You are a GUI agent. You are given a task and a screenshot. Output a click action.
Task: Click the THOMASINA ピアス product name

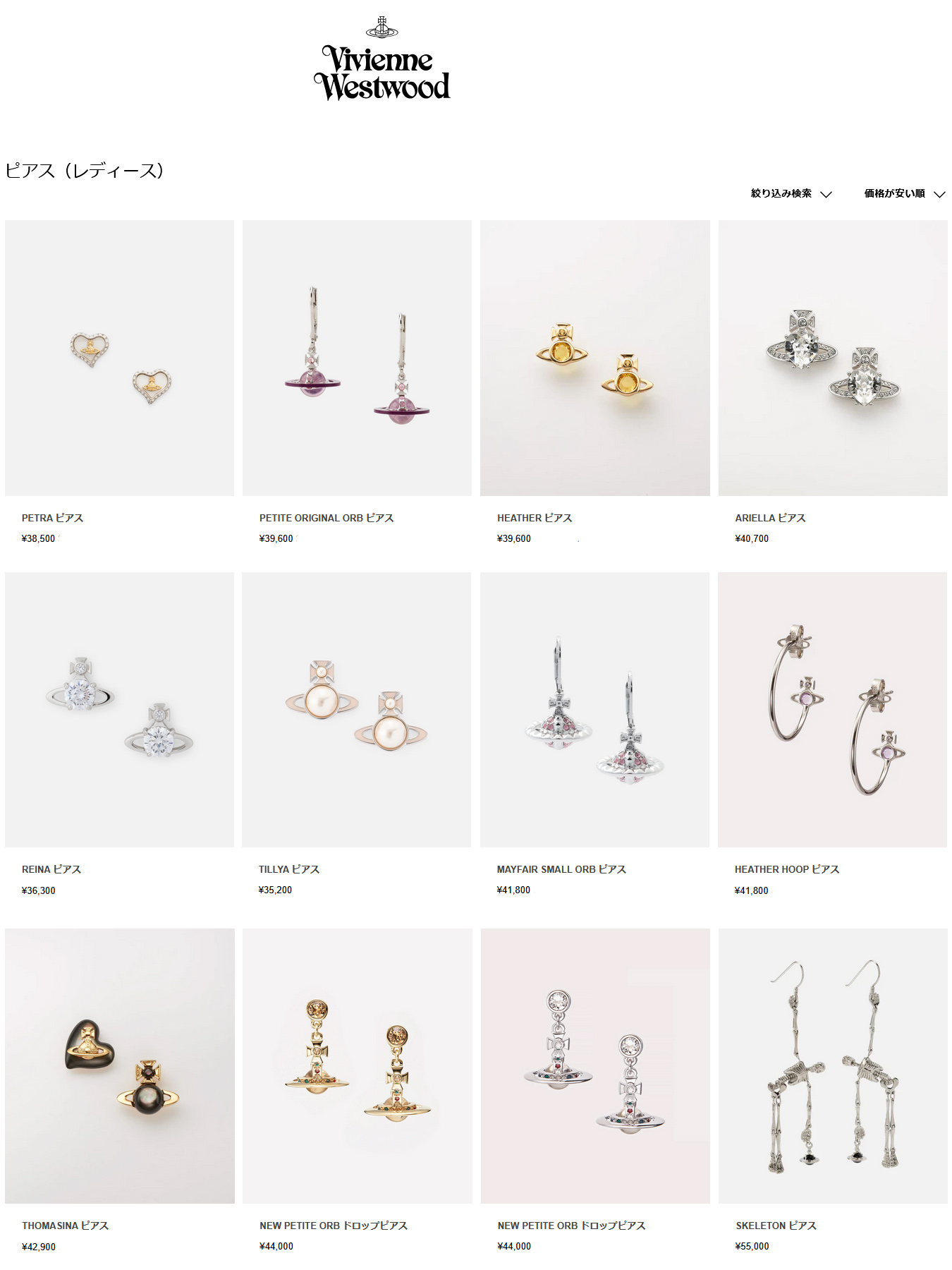coord(65,1226)
